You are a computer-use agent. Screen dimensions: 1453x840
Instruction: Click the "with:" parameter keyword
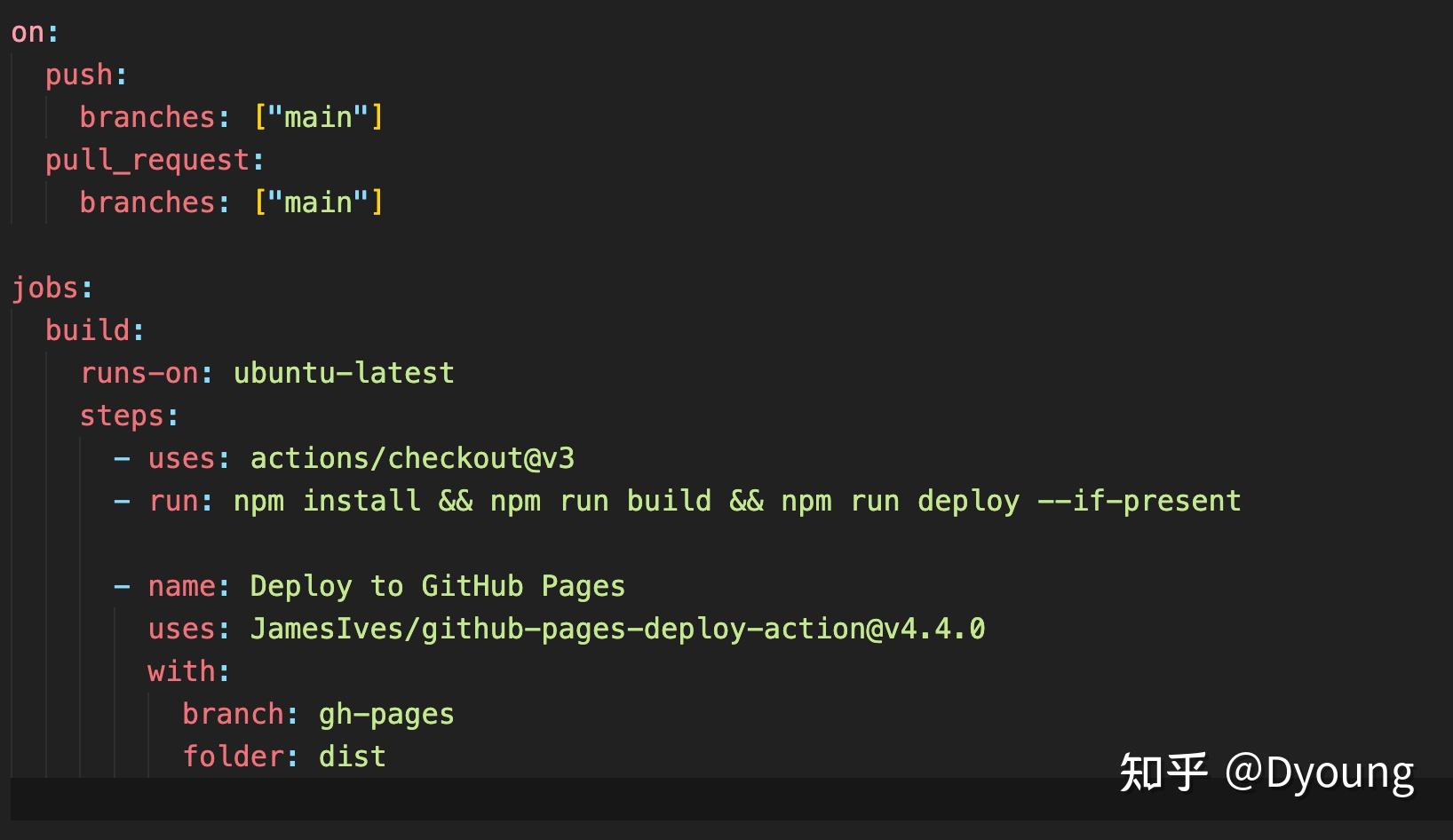coord(180,670)
